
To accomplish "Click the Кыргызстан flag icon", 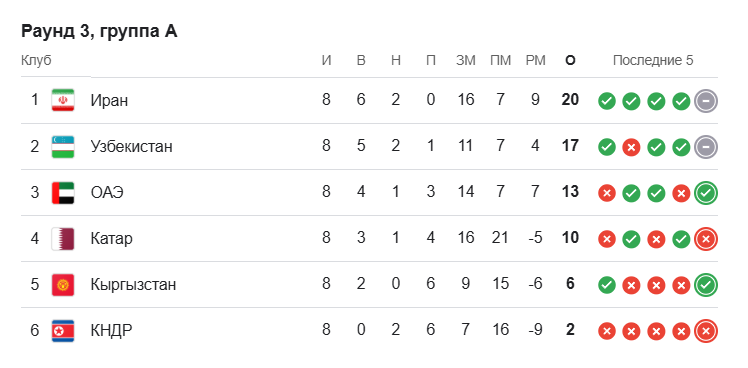I will tap(63, 285).
